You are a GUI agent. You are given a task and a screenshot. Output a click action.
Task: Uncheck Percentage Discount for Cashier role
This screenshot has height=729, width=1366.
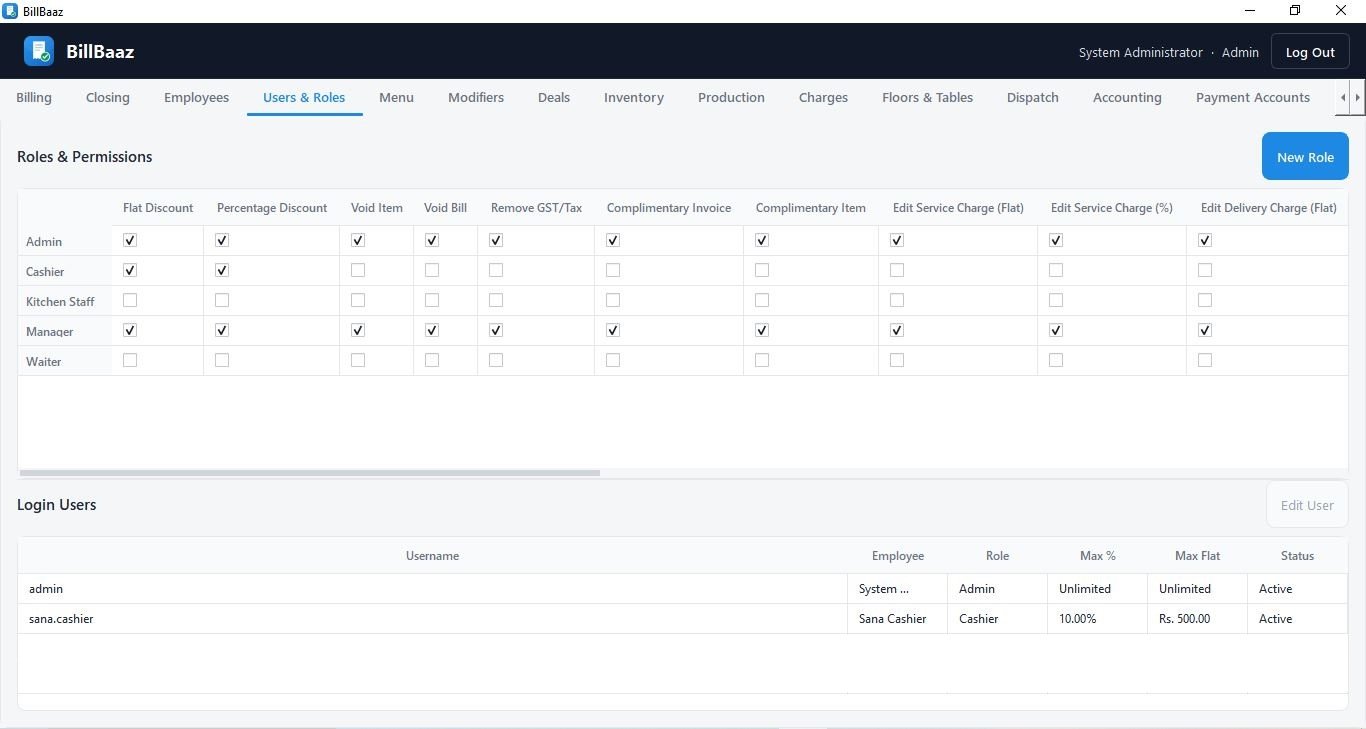[222, 270]
